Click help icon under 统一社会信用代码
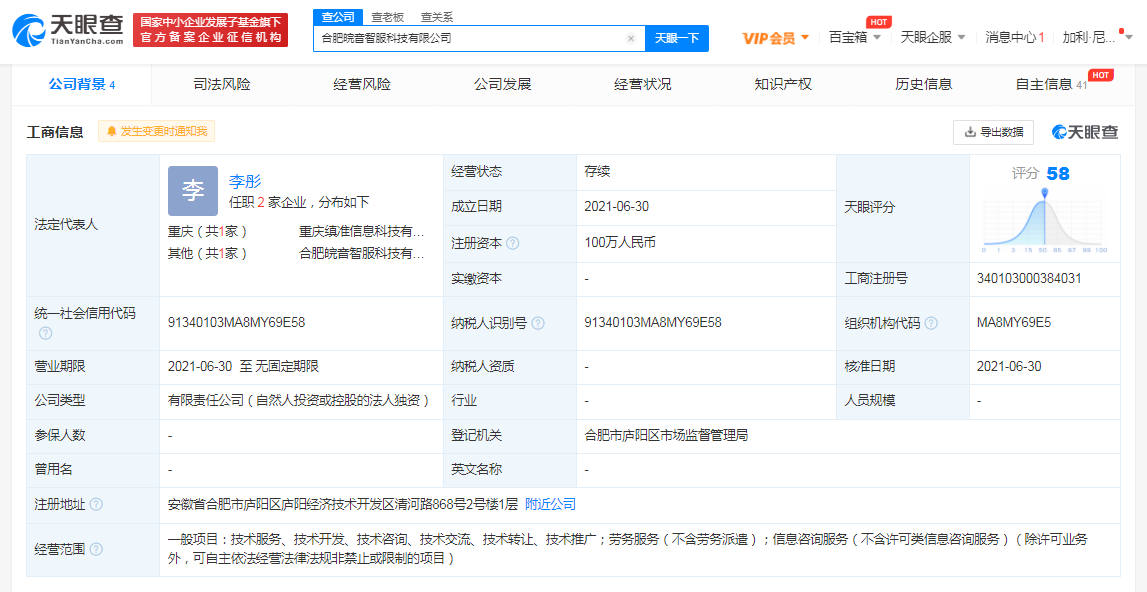This screenshot has height=592, width=1147. (45, 333)
